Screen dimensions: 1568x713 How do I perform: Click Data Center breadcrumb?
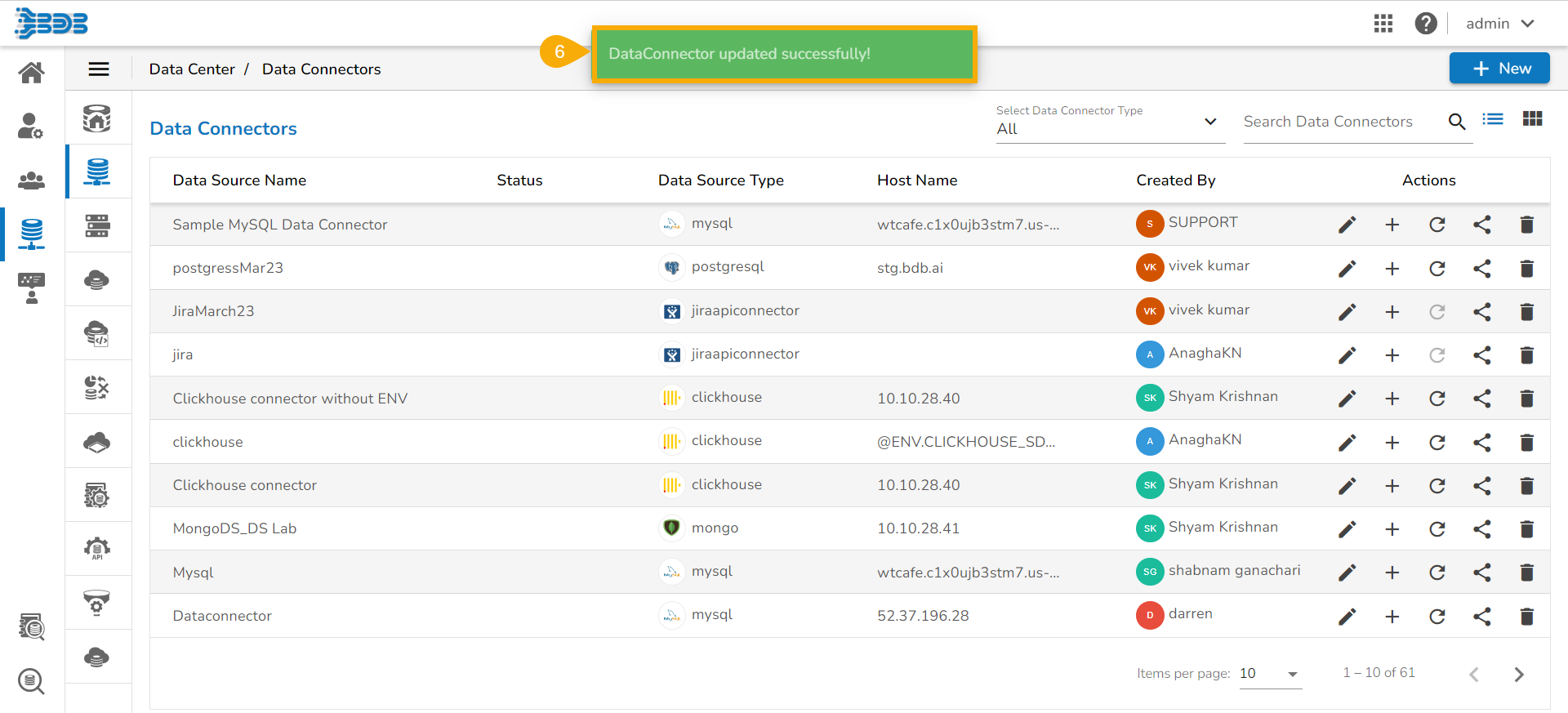192,69
